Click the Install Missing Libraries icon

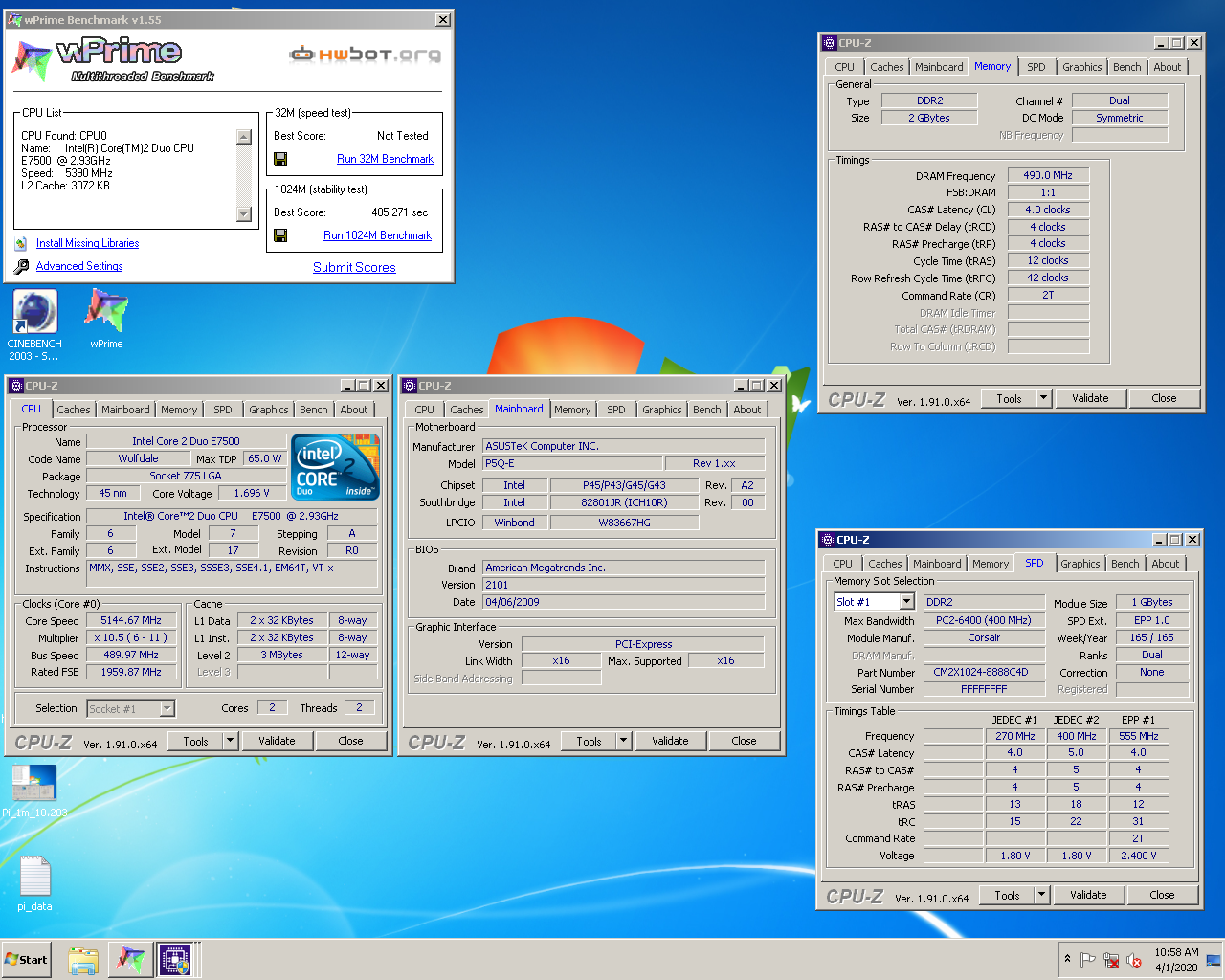21,244
